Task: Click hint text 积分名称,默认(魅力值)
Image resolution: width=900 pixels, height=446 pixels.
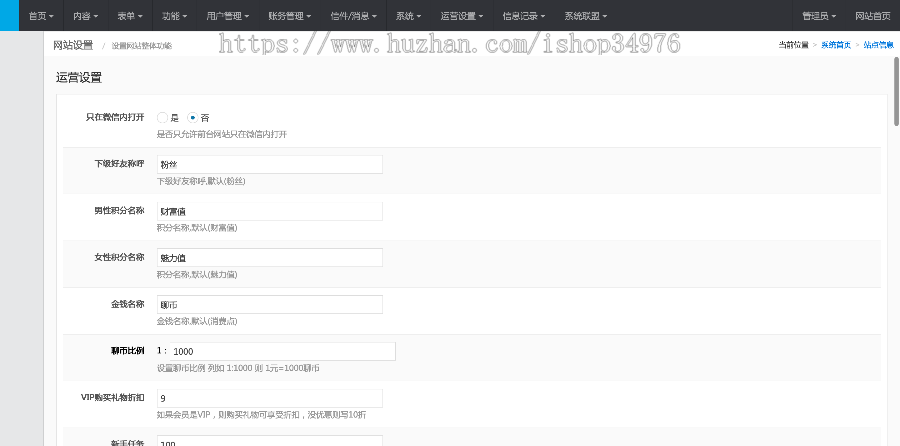Action: tap(197, 274)
